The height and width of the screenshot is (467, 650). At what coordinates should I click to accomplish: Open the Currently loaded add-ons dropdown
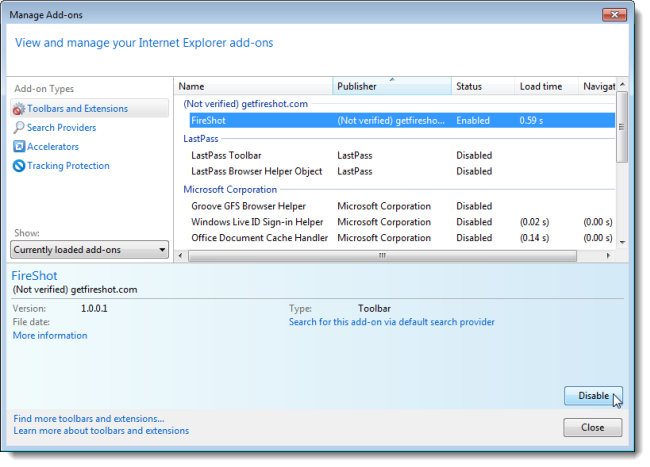pos(89,250)
